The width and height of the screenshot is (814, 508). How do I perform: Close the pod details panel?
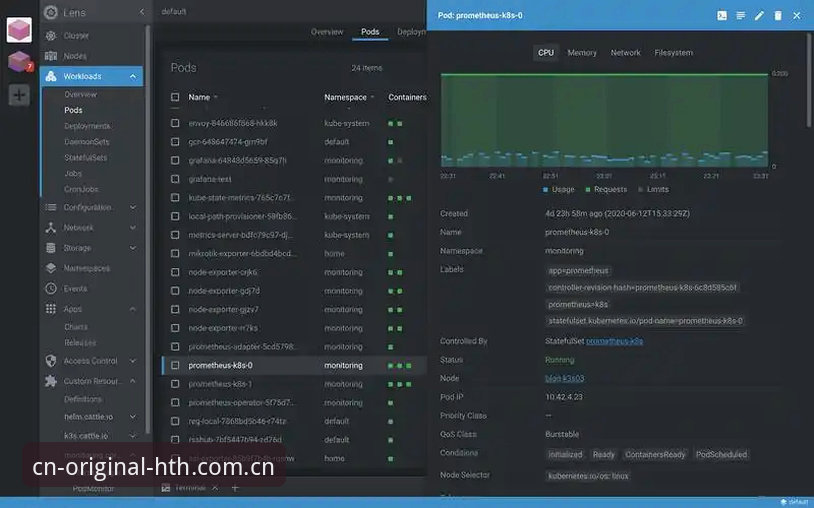click(796, 16)
